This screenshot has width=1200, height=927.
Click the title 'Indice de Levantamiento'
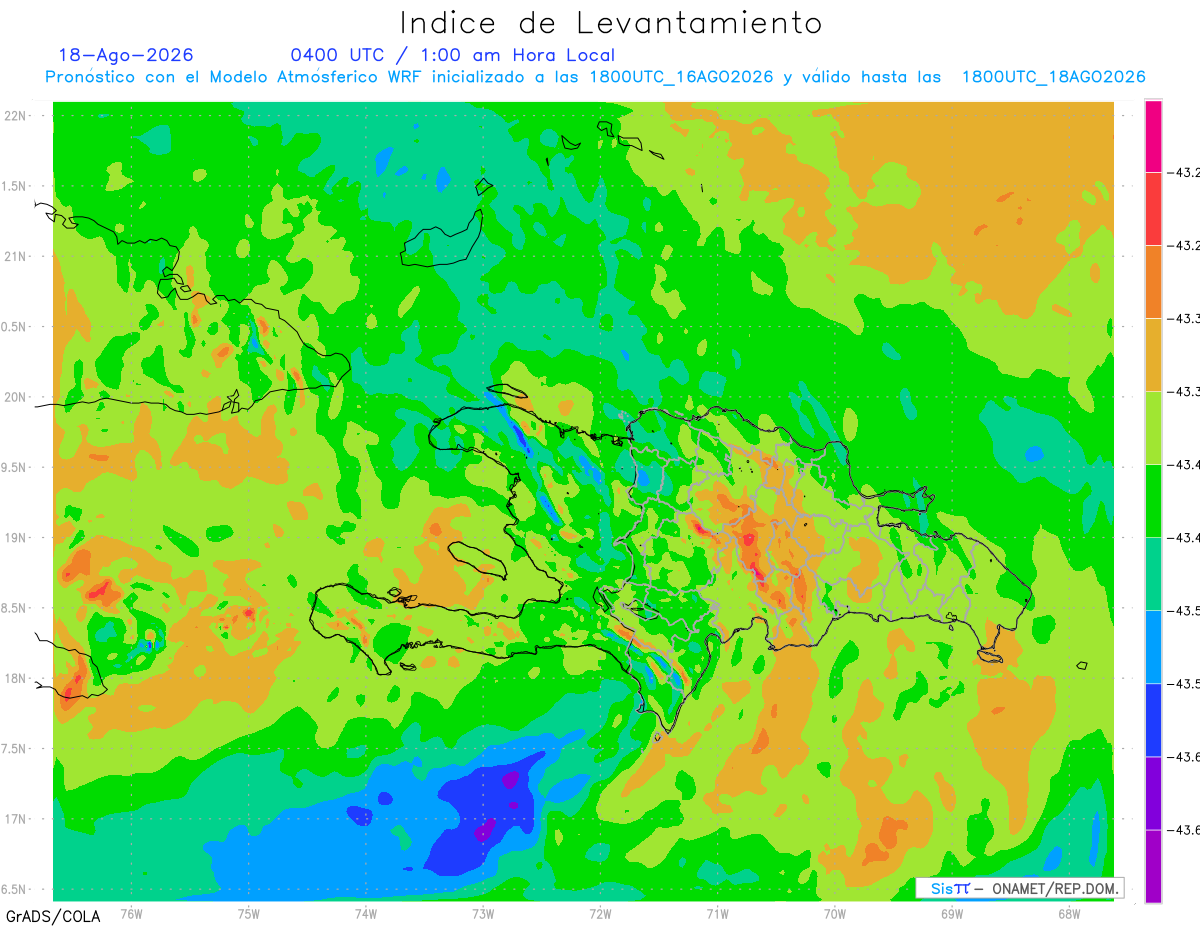611,22
